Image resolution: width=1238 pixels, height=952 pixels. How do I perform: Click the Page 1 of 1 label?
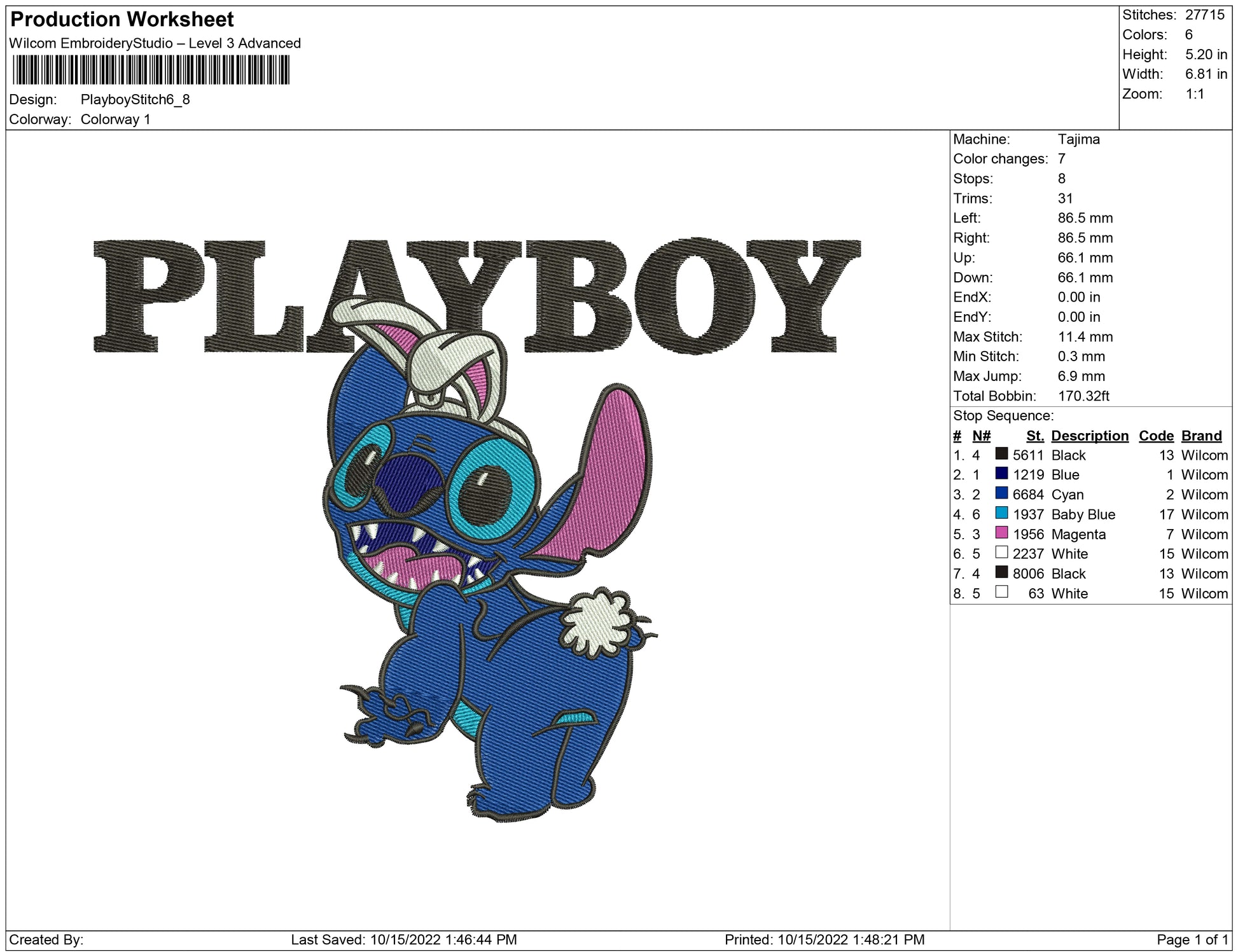coord(1192,939)
